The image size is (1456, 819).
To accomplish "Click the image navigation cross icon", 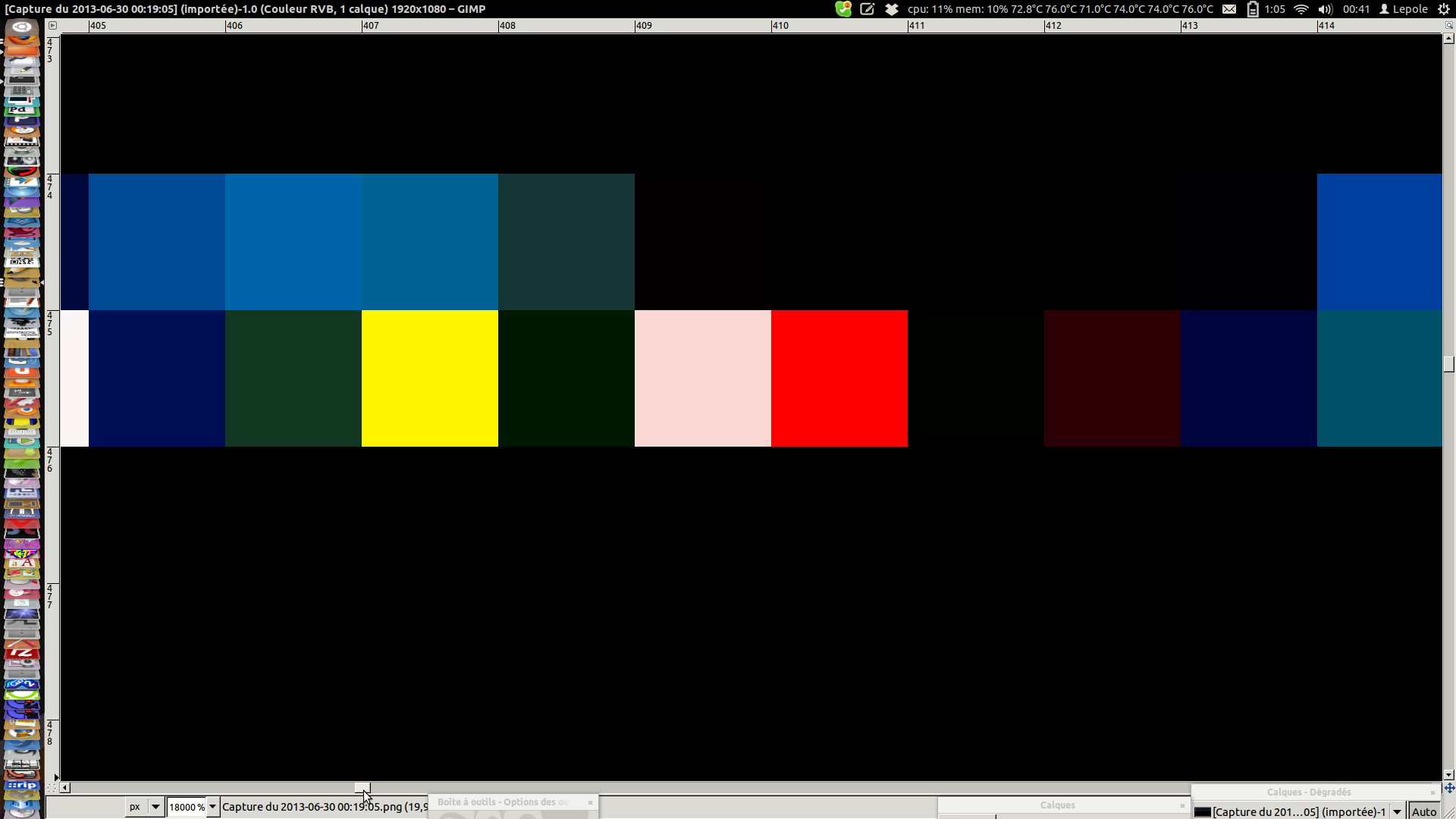I will [x=1449, y=788].
